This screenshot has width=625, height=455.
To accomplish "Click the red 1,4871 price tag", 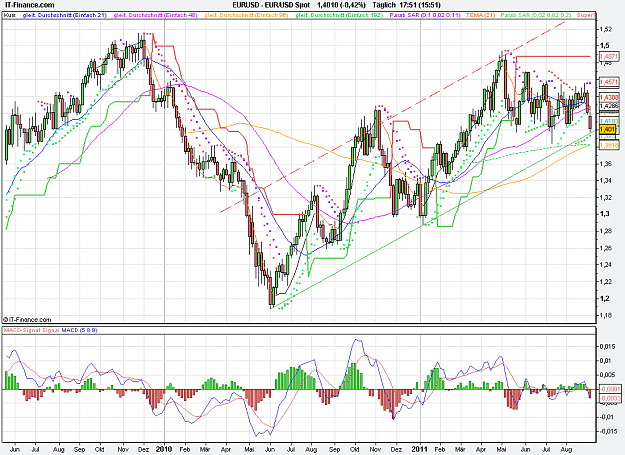I will [x=609, y=57].
